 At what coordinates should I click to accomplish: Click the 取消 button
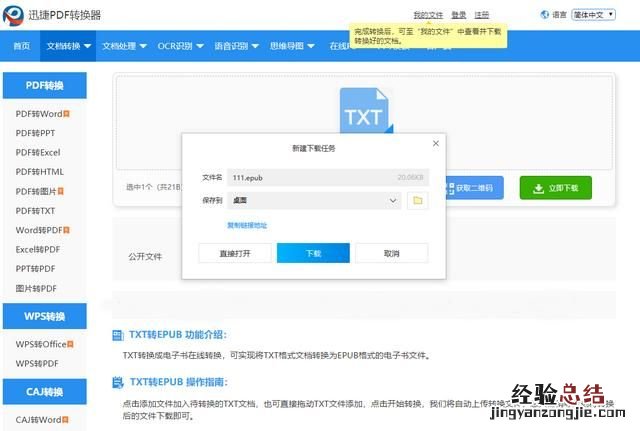tap(391, 253)
